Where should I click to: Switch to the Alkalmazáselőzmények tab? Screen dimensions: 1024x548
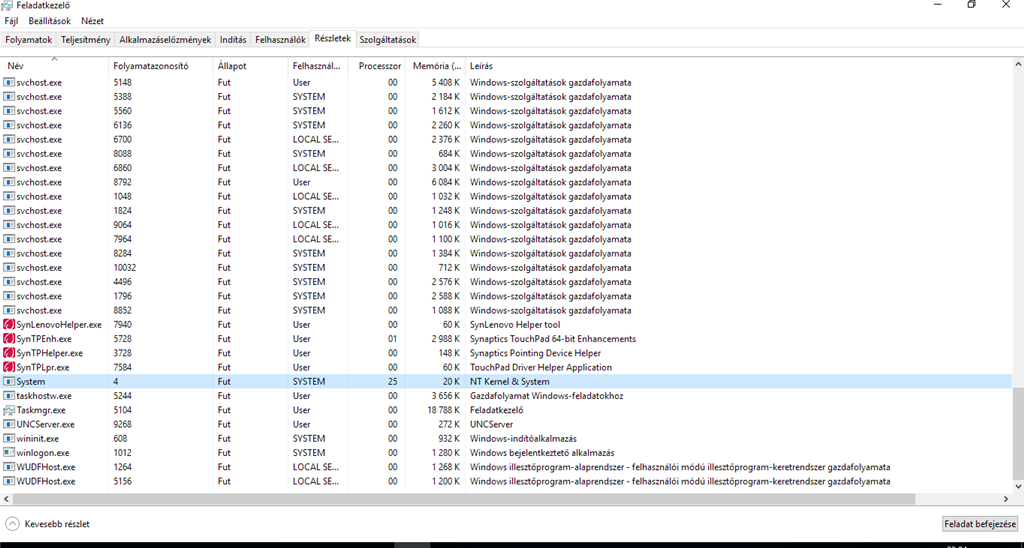click(165, 40)
